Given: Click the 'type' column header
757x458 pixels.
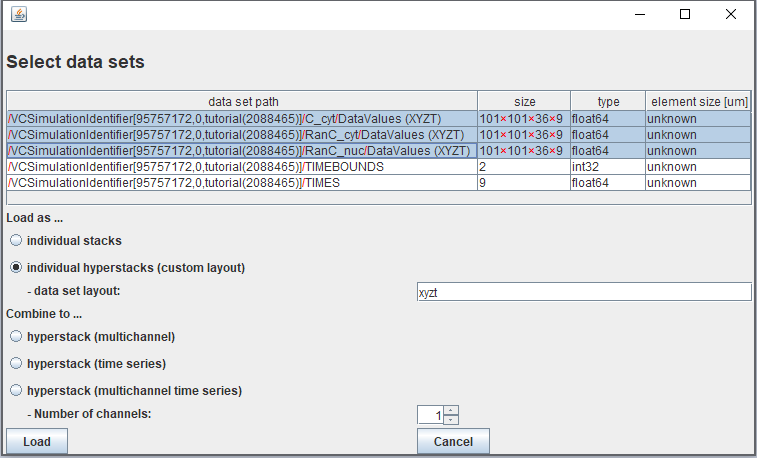Looking at the screenshot, I should point(608,101).
